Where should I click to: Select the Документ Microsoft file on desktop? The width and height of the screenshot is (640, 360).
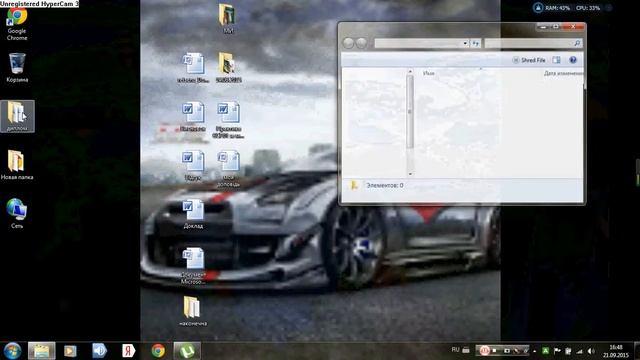(x=193, y=265)
